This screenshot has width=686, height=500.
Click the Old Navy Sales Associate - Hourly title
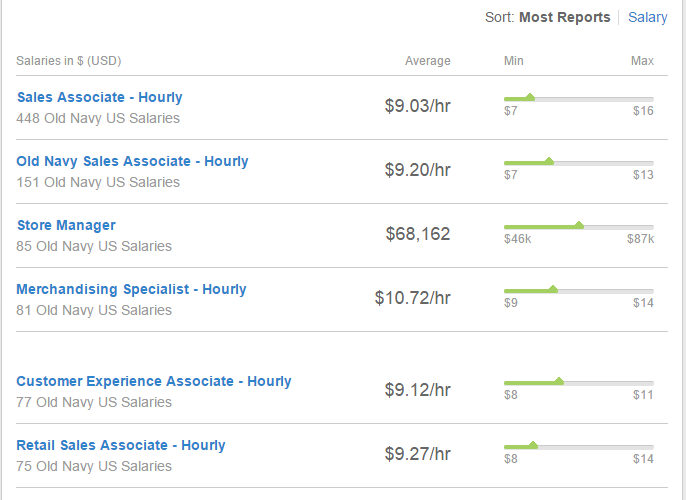[132, 161]
